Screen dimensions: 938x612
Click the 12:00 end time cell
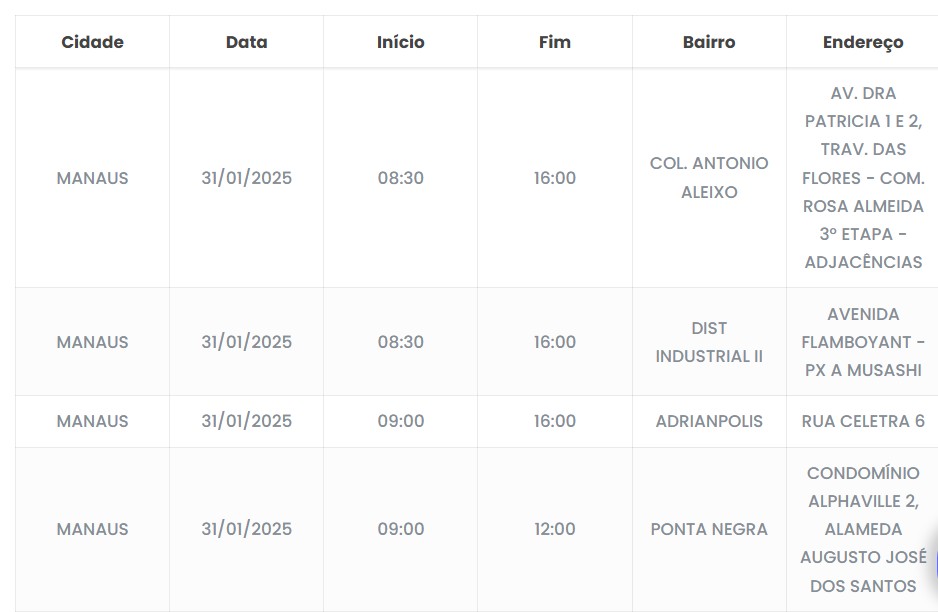click(554, 529)
